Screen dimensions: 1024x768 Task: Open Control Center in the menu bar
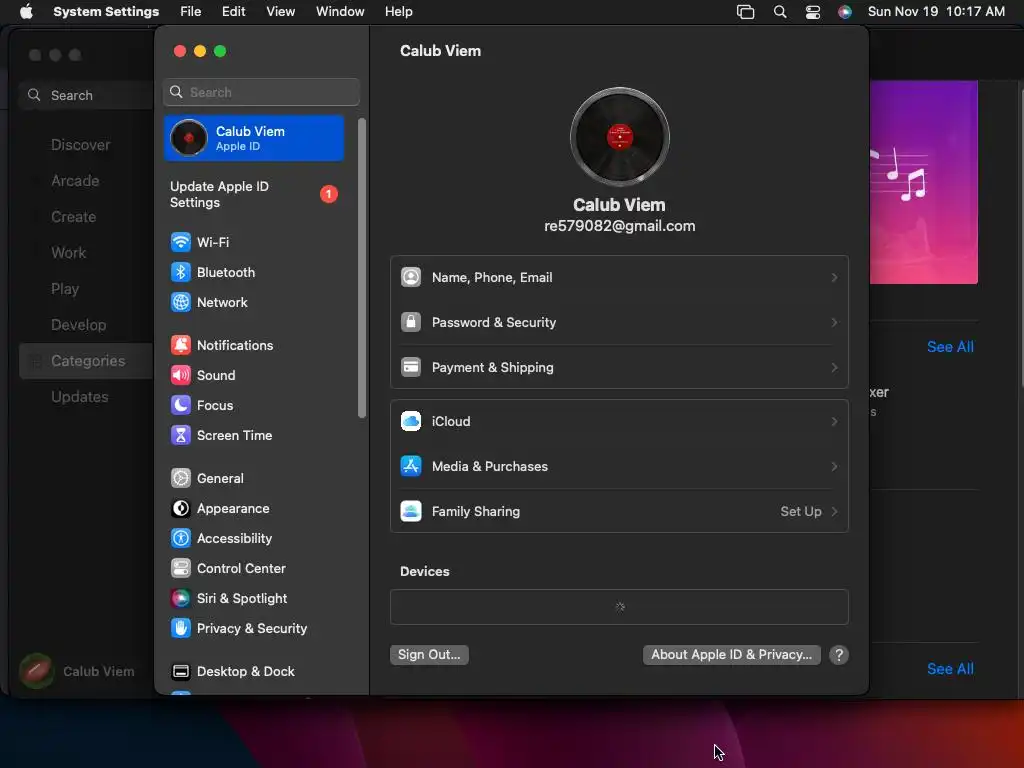pos(812,12)
